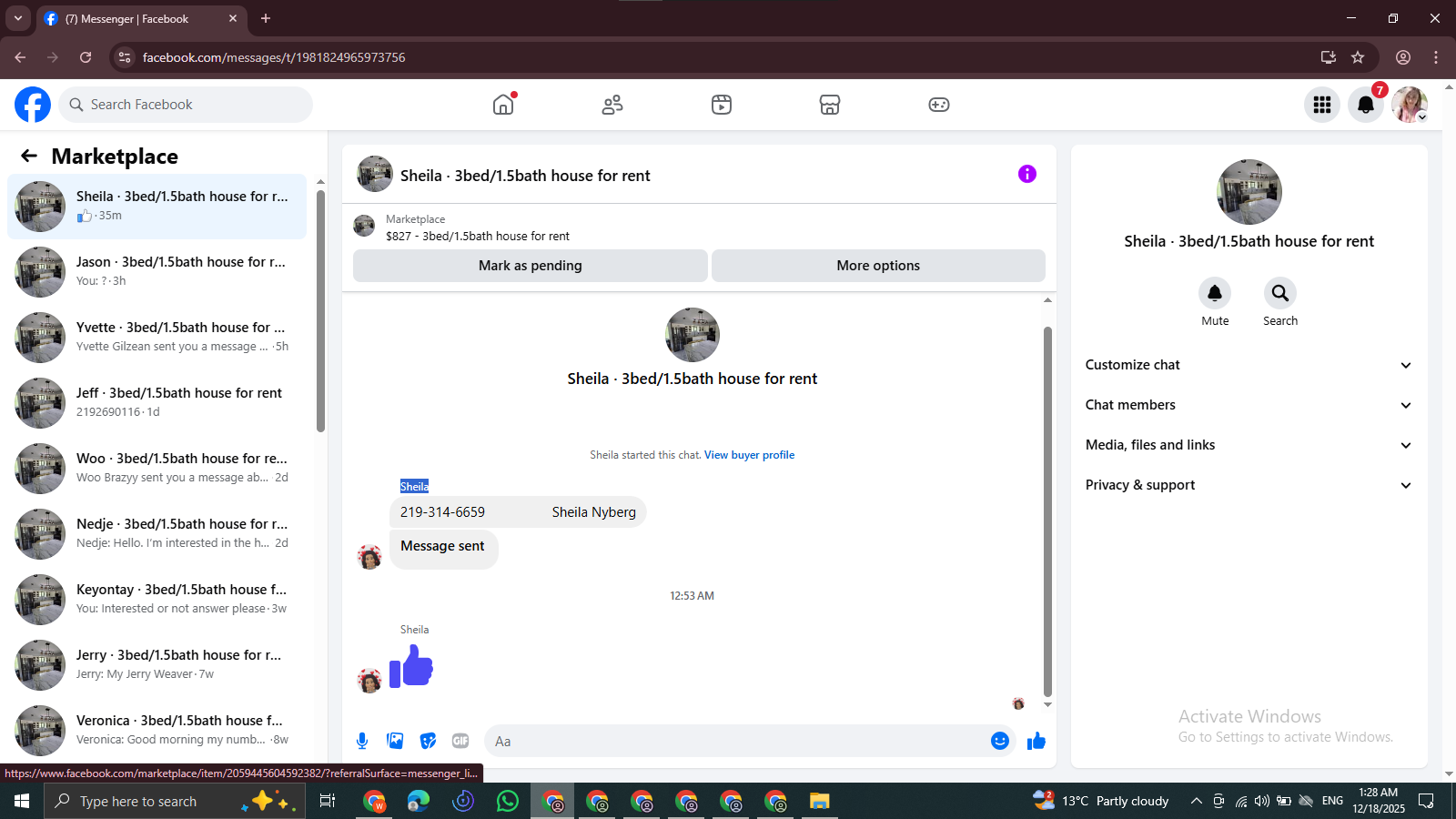The image size is (1456, 819).
Task: Open Nedje conversation in list
Action: (x=157, y=534)
